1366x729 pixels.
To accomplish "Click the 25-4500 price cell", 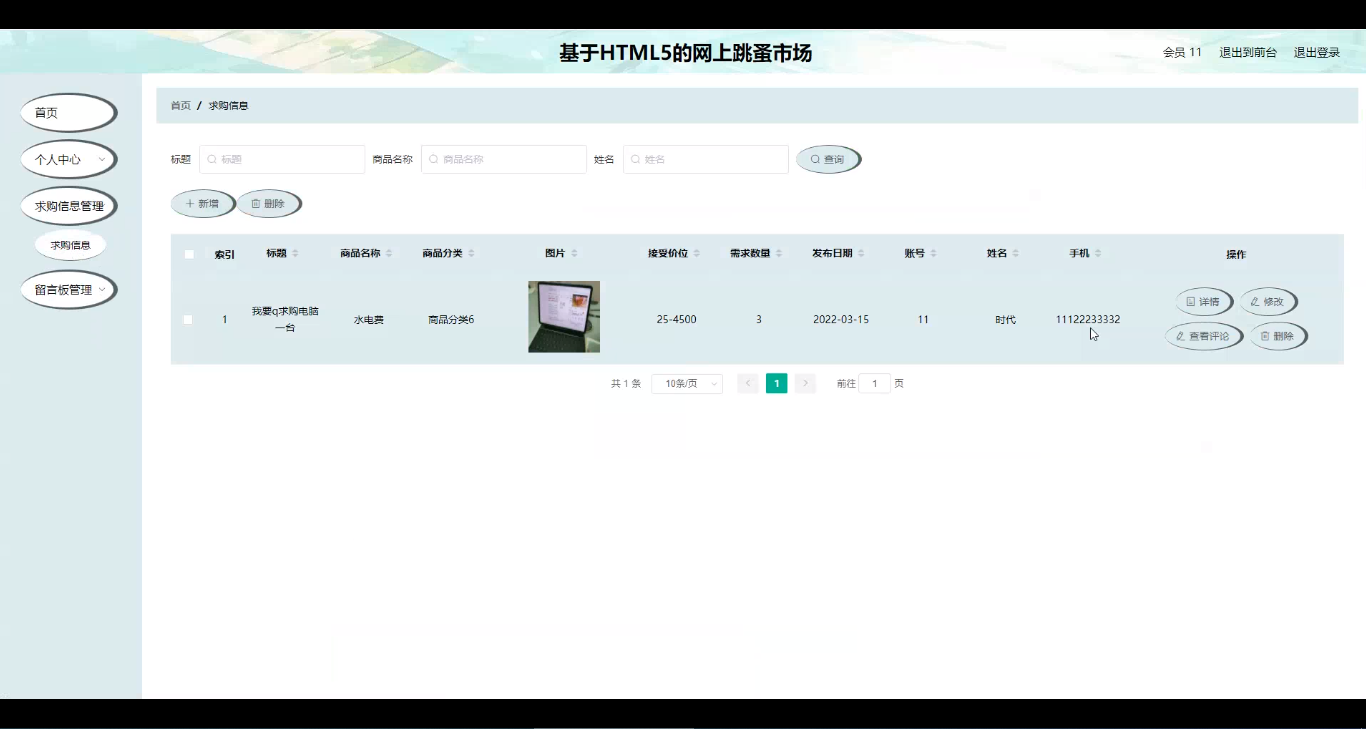I will [x=677, y=320].
